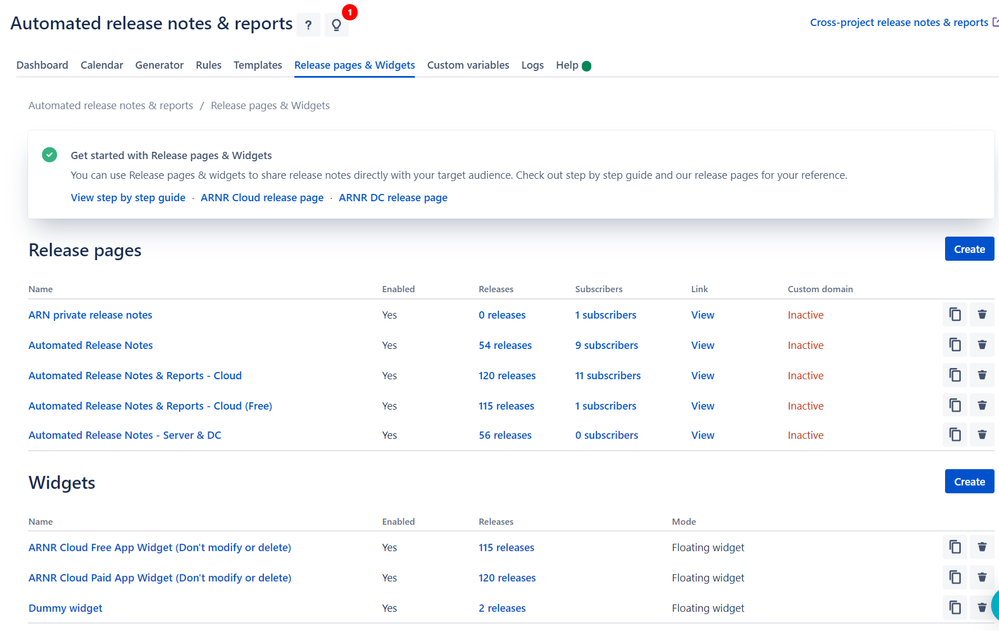The width and height of the screenshot is (999, 631).
Task: Open the View step by step guide link
Action: click(128, 197)
